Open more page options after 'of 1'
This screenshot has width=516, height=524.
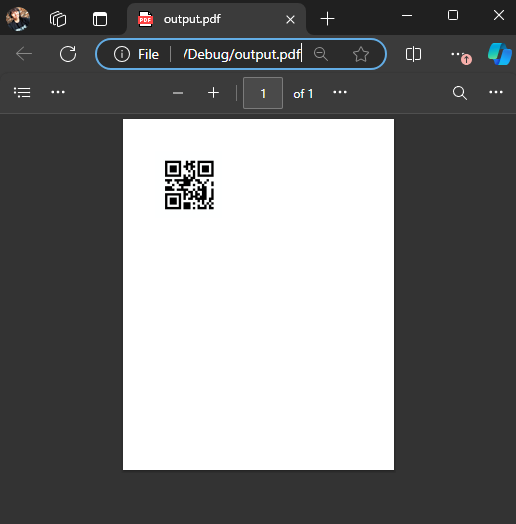(x=340, y=92)
